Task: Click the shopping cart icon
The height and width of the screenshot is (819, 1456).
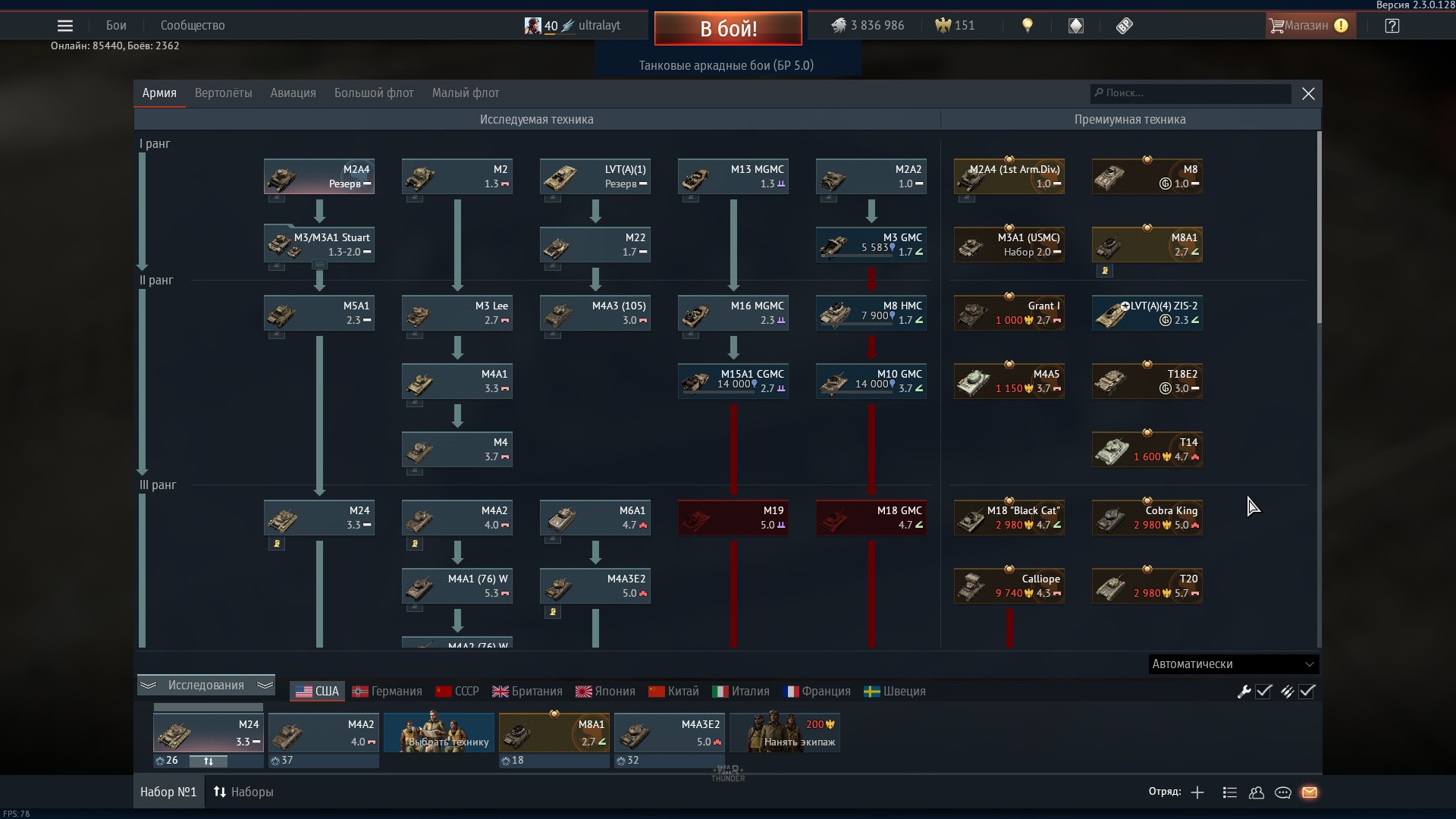Action: coord(1276,26)
